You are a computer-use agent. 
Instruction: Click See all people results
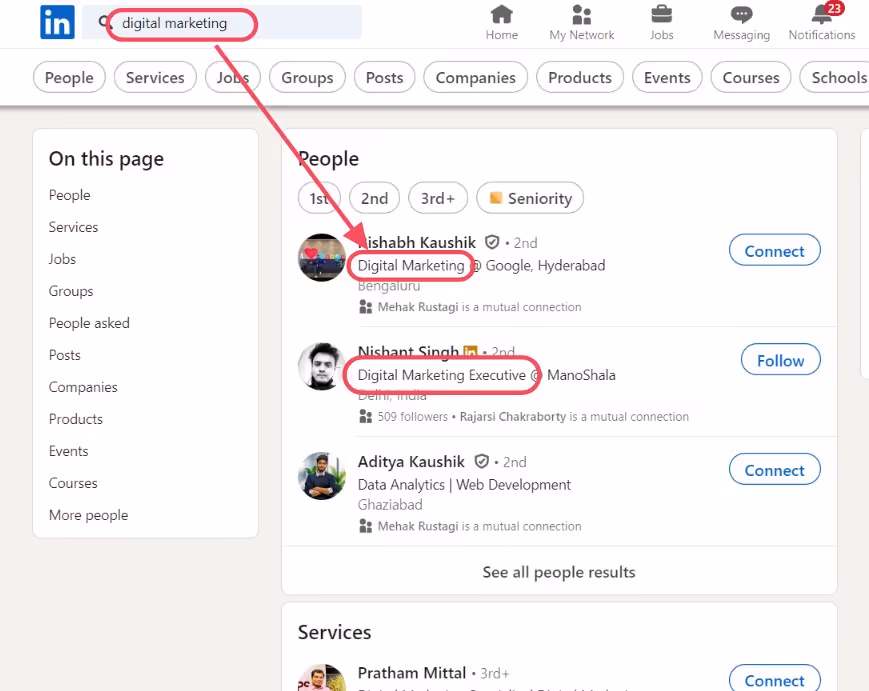click(x=559, y=572)
